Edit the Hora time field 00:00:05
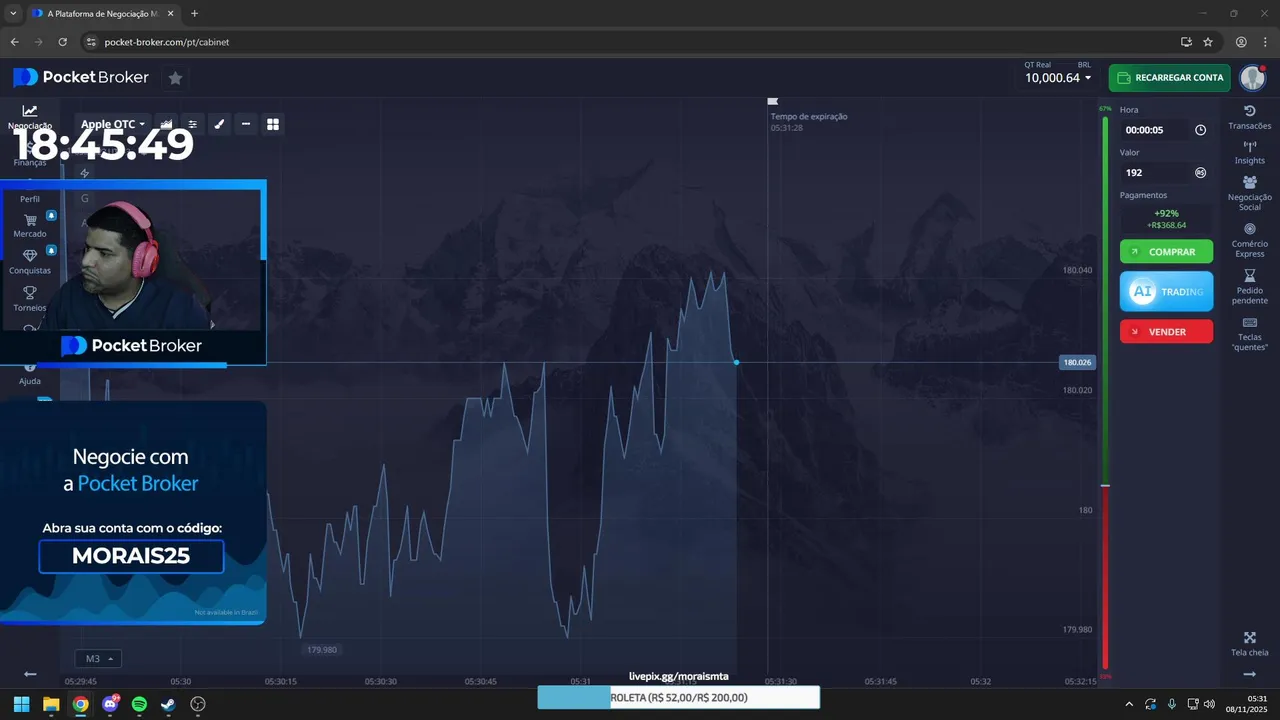Screen dimensions: 1280x720 click(x=1155, y=130)
